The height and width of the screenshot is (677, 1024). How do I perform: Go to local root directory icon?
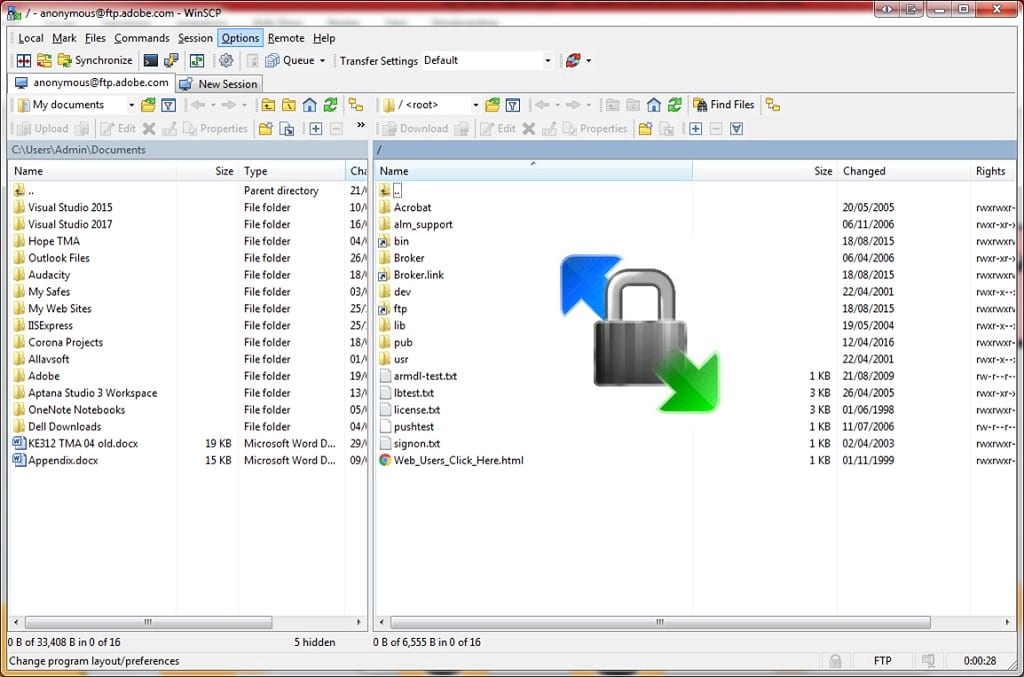(x=289, y=105)
